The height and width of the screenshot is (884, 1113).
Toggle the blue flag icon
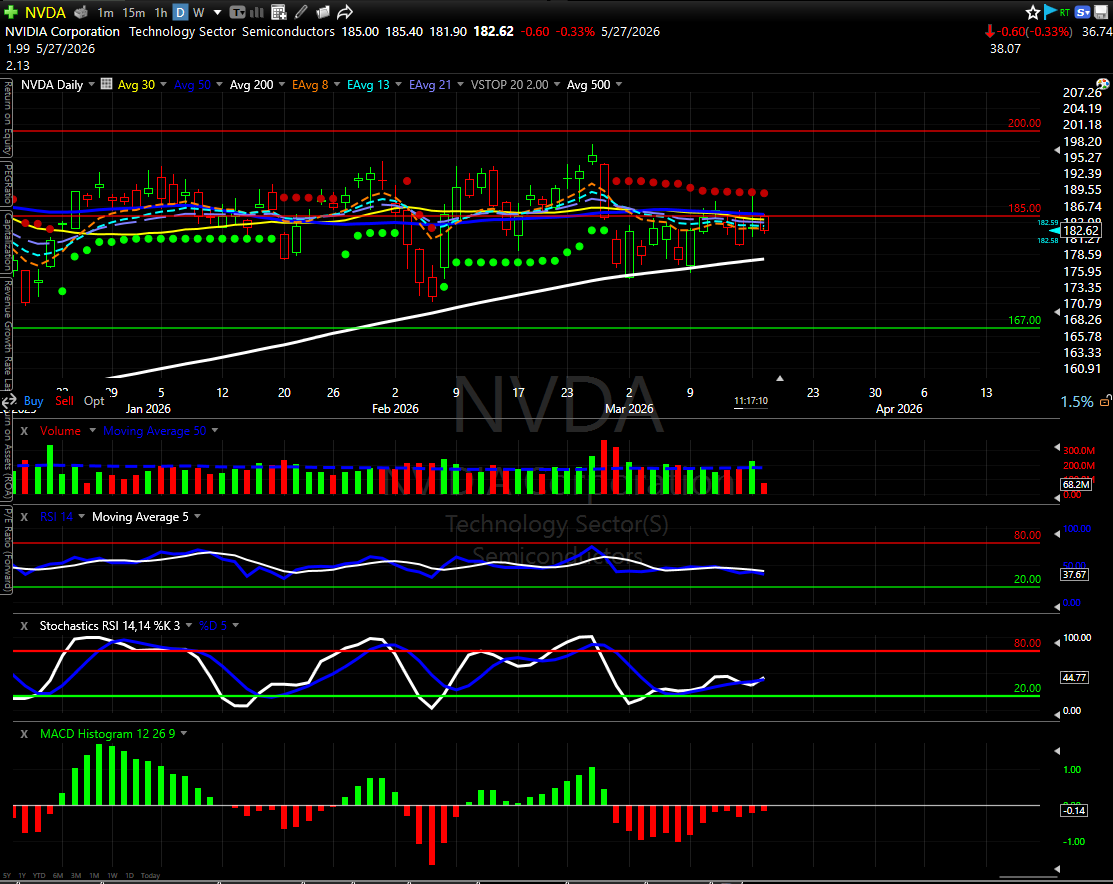coord(1051,12)
